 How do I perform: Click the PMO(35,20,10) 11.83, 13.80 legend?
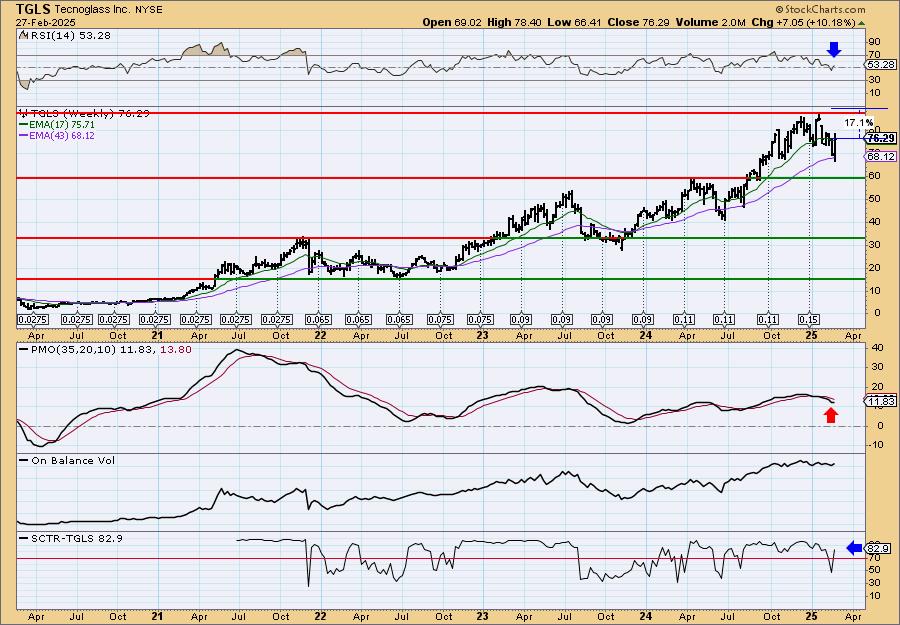(x=110, y=350)
